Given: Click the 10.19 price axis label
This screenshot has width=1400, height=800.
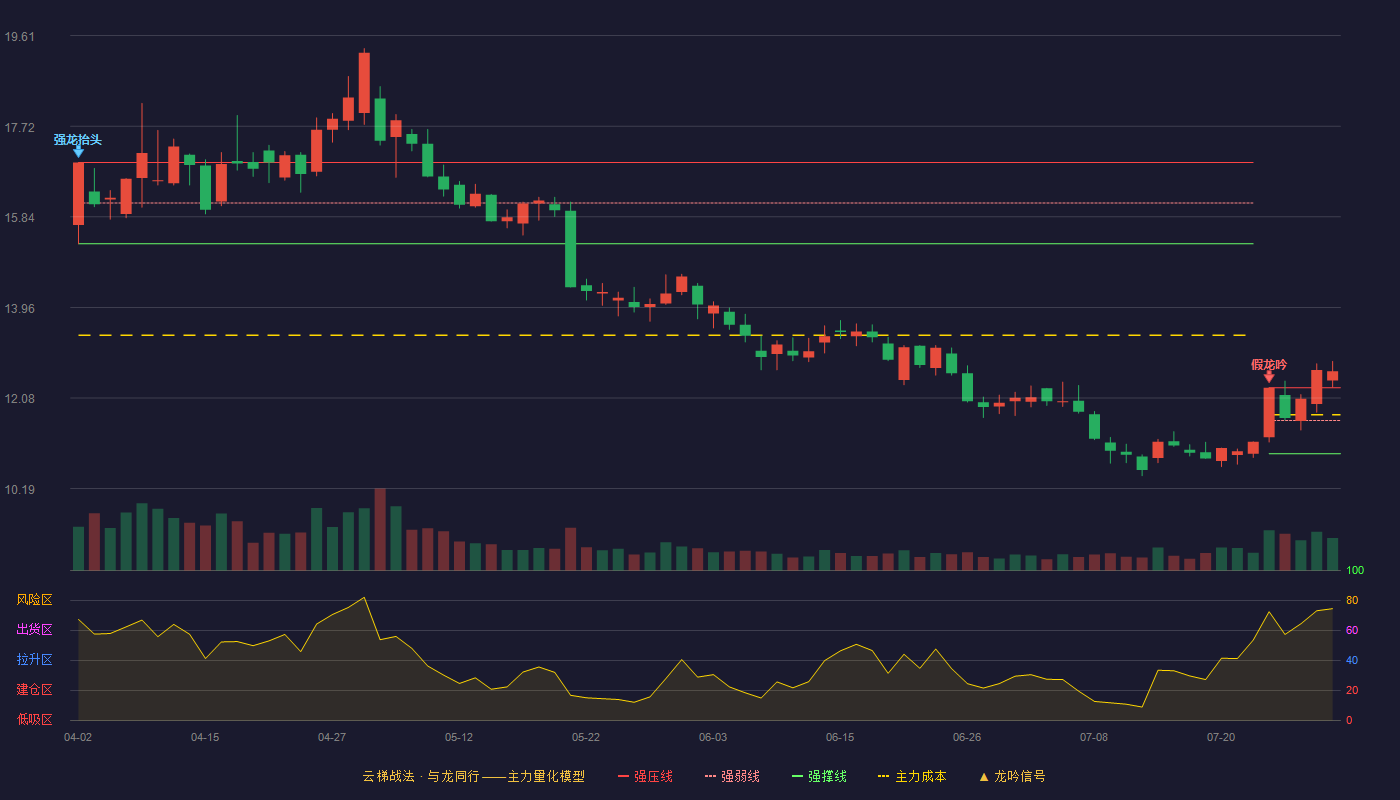Looking at the screenshot, I should click(20, 490).
